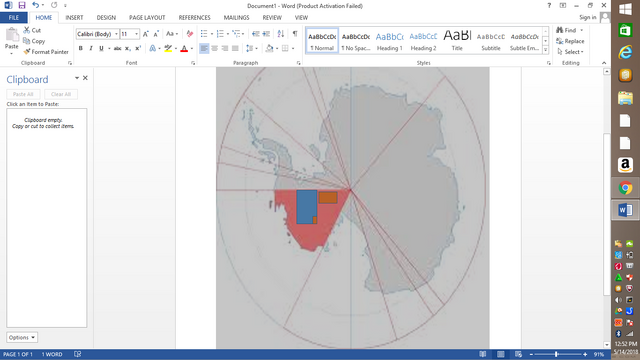Apply subscript formatting

pyautogui.click(x=128, y=48)
